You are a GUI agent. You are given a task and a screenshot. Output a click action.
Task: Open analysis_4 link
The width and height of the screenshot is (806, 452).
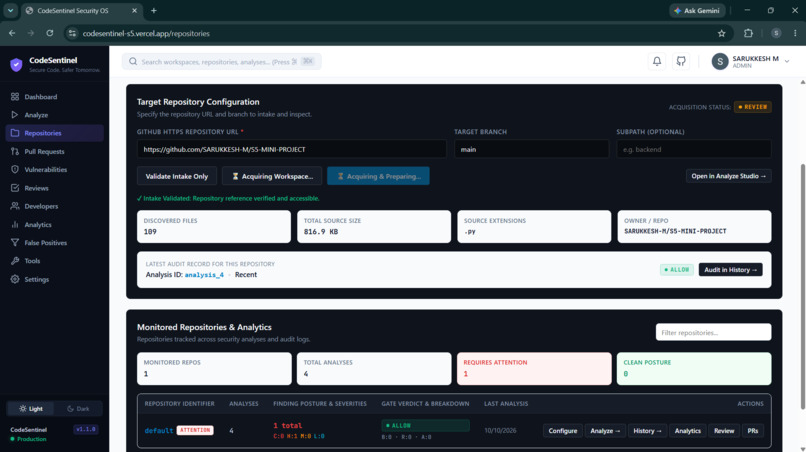pyautogui.click(x=204, y=275)
